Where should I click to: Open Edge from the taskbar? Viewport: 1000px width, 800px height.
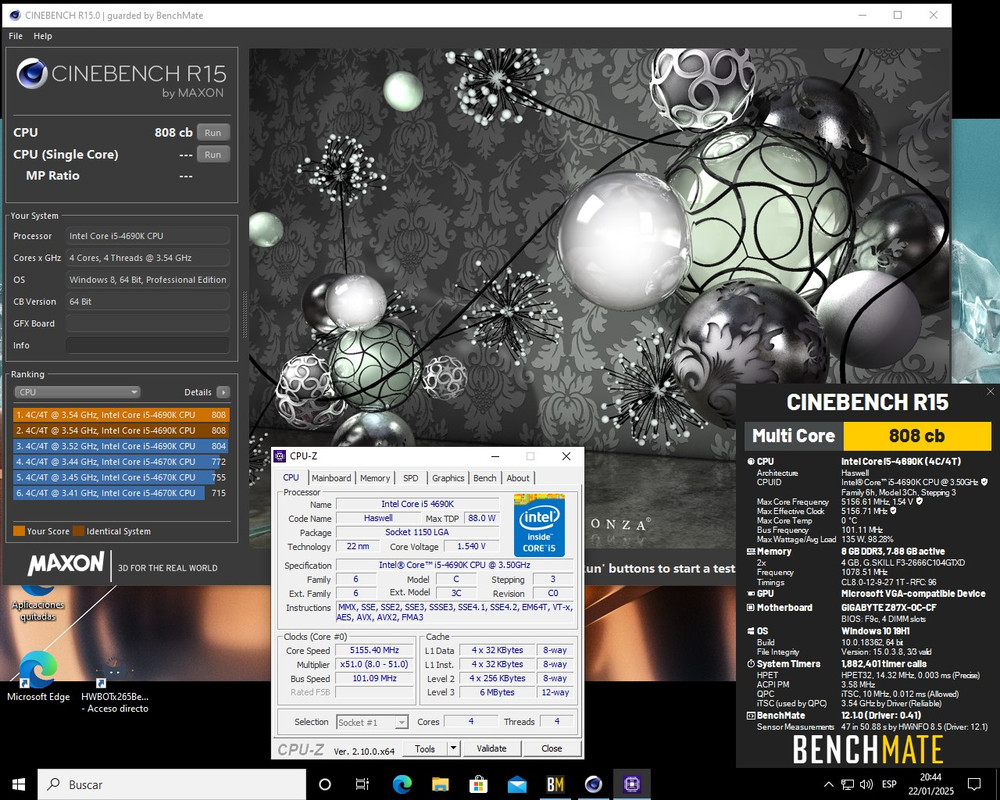point(402,784)
